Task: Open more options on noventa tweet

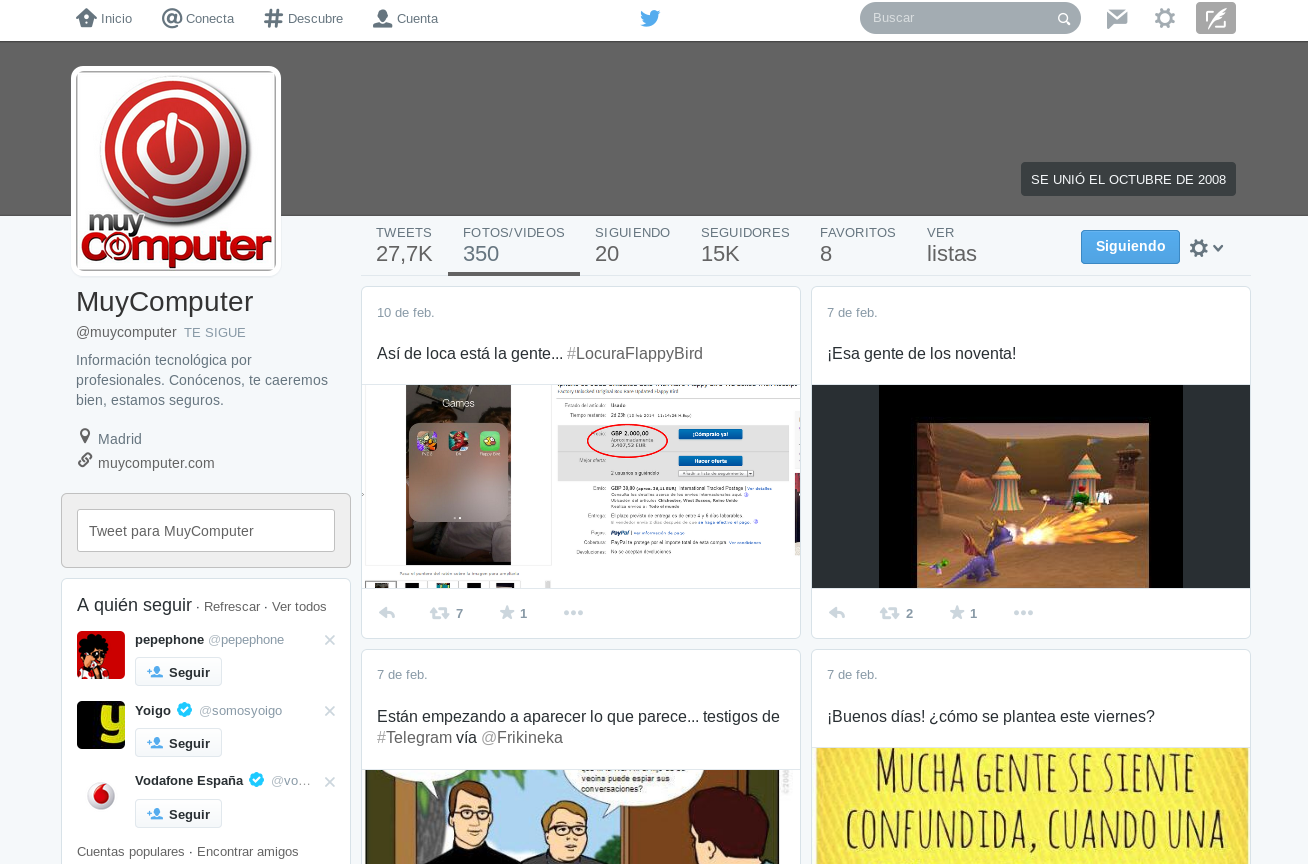Action: click(1023, 613)
